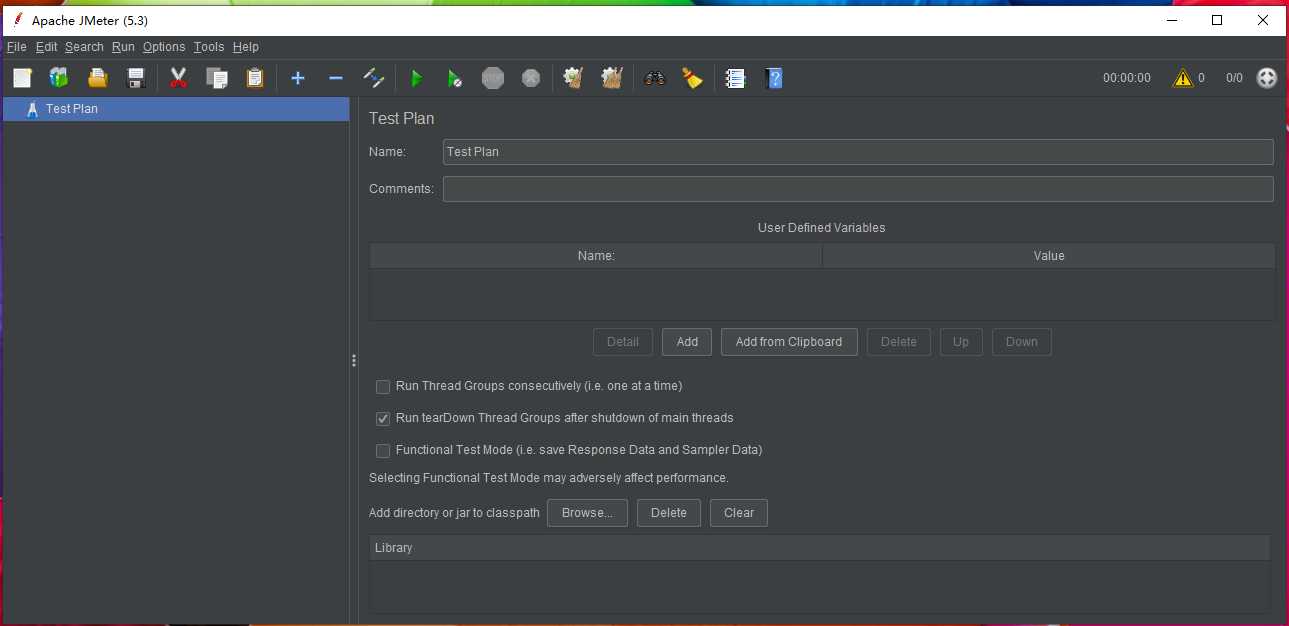
Task: Open the Function Helper list icon
Action: 735,78
